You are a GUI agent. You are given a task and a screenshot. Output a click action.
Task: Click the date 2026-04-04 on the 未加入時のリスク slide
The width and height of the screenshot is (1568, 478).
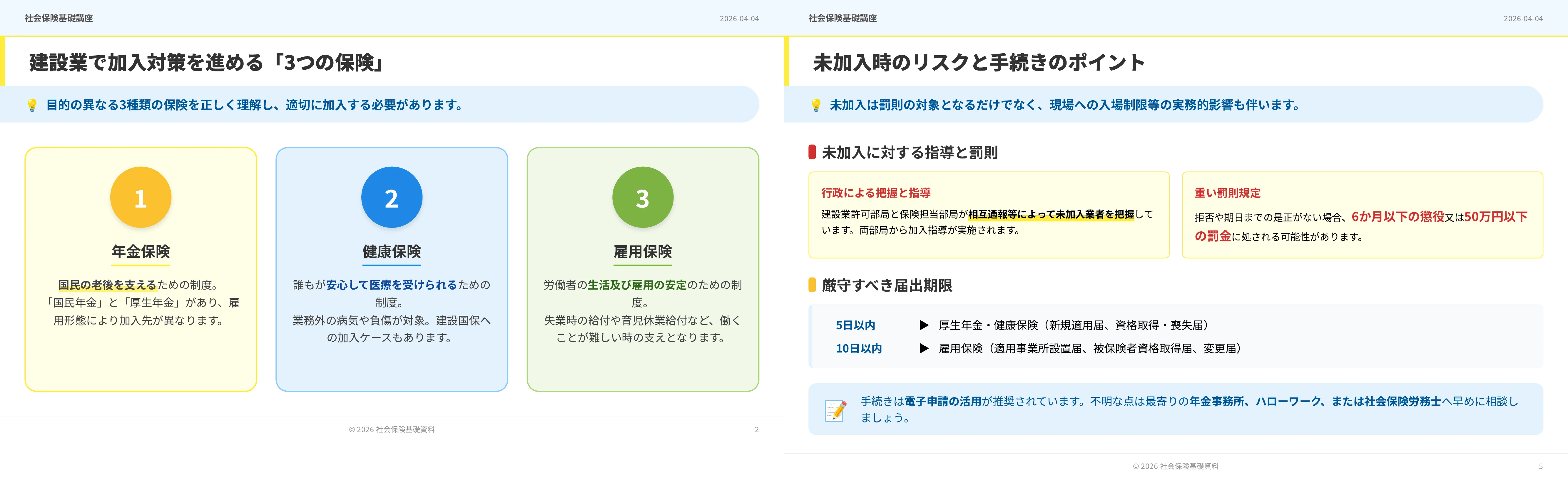pyautogui.click(x=1523, y=19)
